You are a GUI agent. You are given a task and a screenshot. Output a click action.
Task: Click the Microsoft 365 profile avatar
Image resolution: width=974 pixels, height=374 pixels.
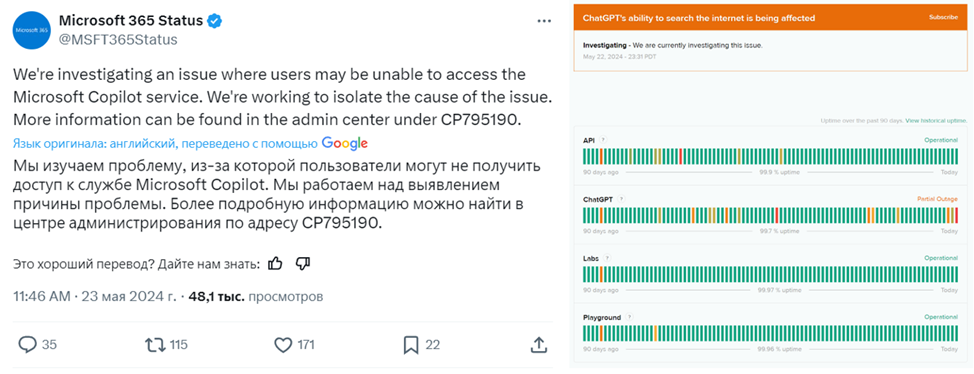32,30
